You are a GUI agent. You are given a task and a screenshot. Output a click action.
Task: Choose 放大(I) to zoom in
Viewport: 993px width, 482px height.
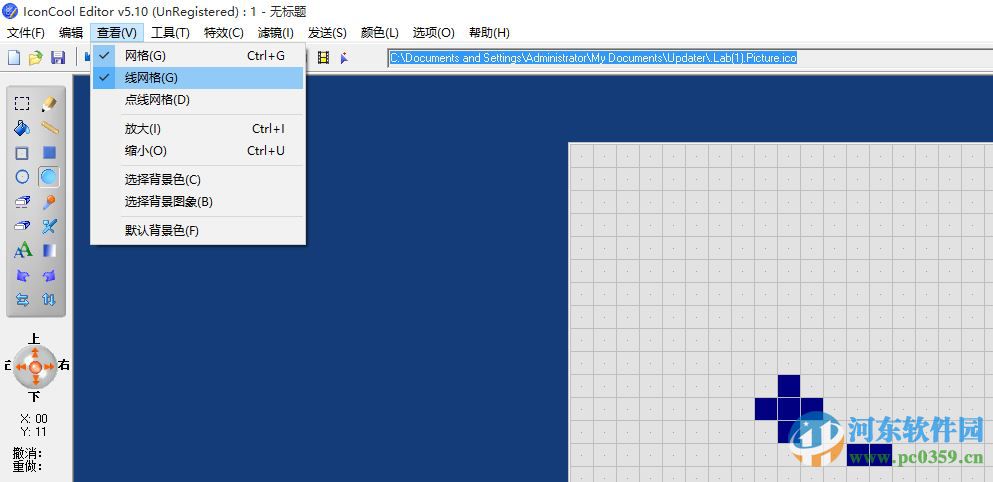(x=198, y=129)
